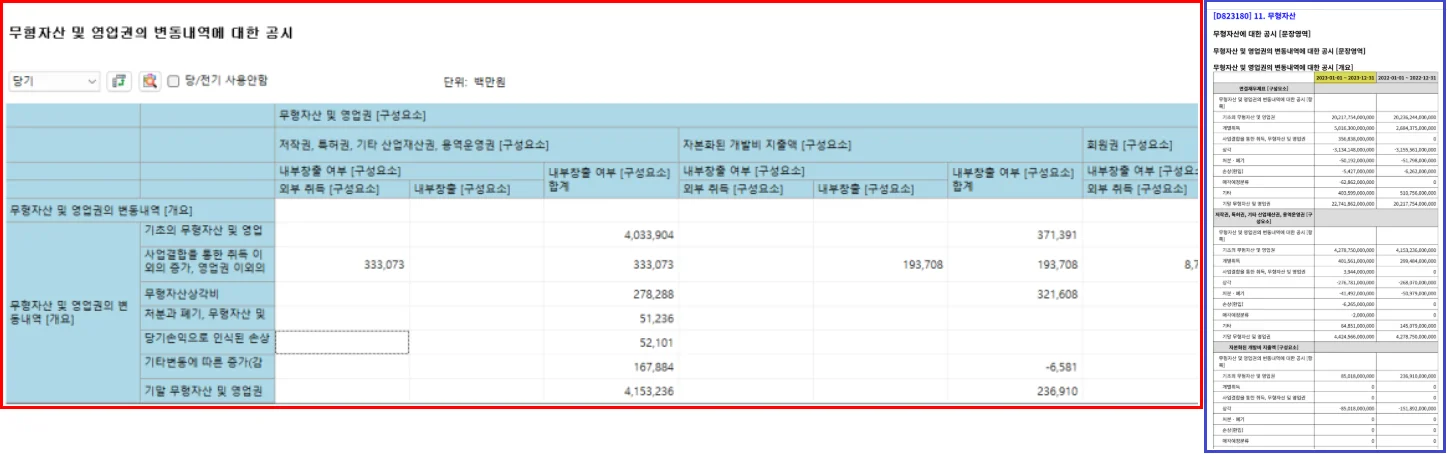Click the 2022-01-01 ~ 2022-12-31 column header
The image size is (1447, 454).
pyautogui.click(x=1407, y=77)
